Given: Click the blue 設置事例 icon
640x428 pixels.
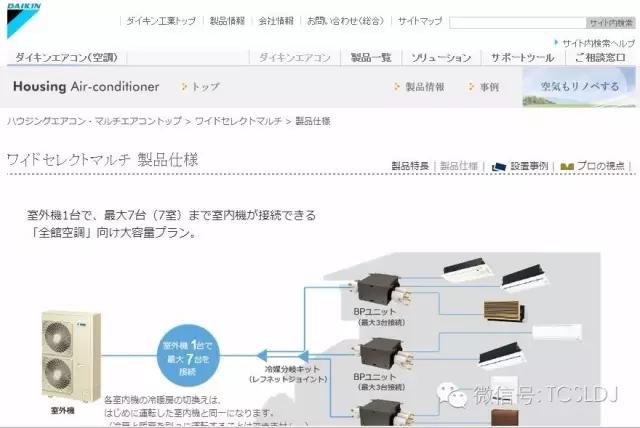Looking at the screenshot, I should (x=499, y=166).
